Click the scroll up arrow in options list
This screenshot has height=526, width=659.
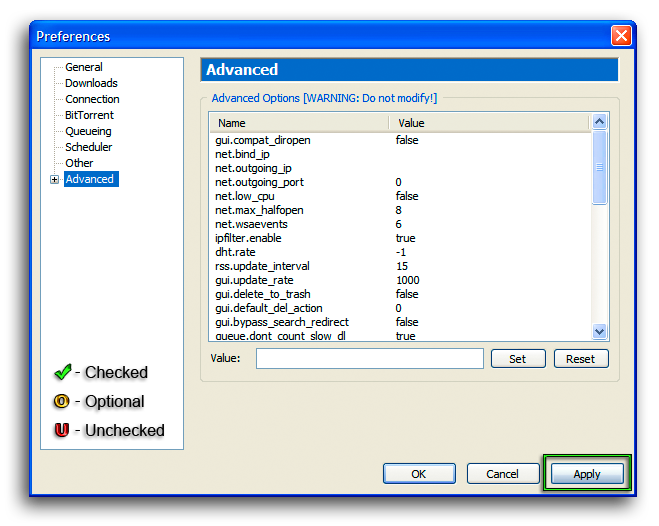tap(600, 122)
